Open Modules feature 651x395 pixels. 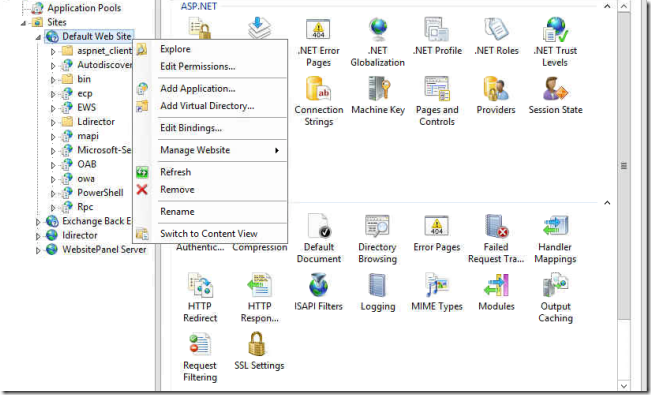496,293
